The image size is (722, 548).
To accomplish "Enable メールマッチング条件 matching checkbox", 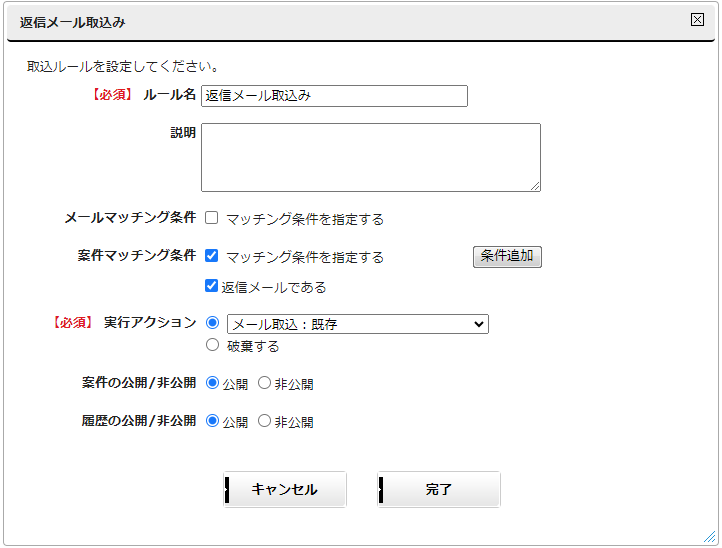I will pyautogui.click(x=211, y=218).
